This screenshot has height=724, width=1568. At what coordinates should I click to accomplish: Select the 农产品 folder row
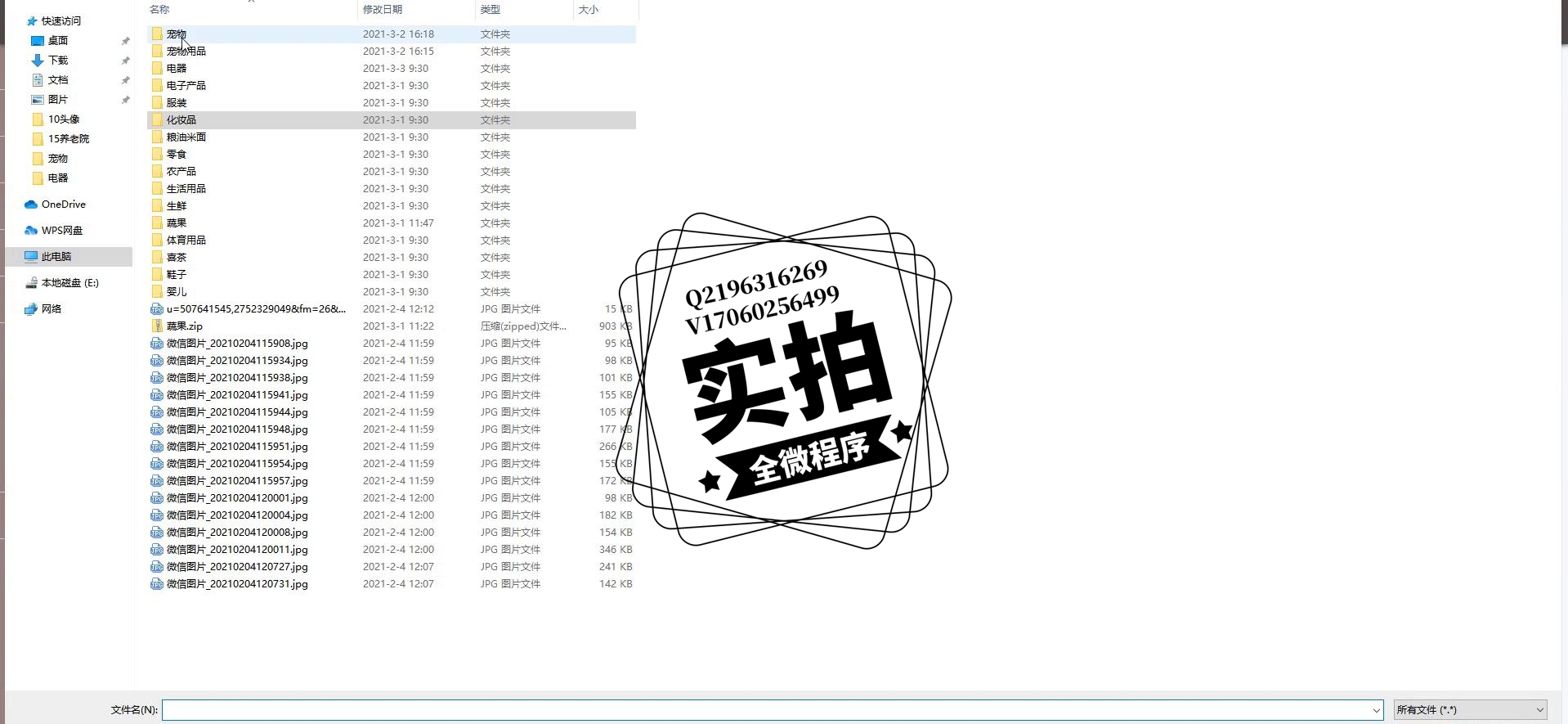pos(392,172)
